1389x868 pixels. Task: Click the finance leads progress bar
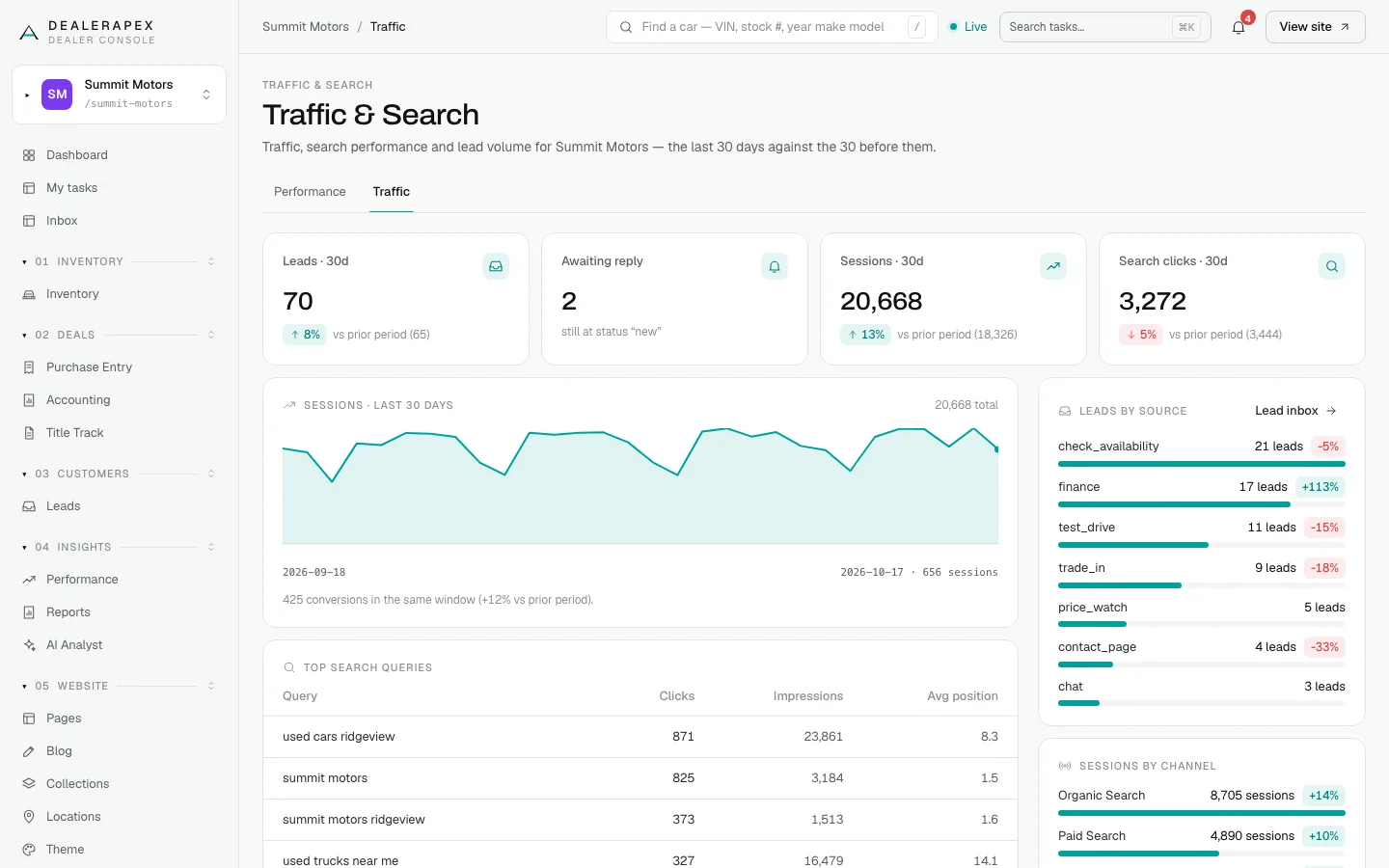click(x=1202, y=504)
